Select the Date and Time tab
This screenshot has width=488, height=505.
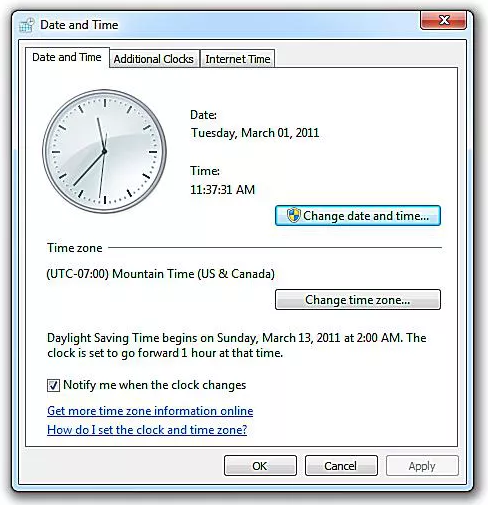[67, 57]
